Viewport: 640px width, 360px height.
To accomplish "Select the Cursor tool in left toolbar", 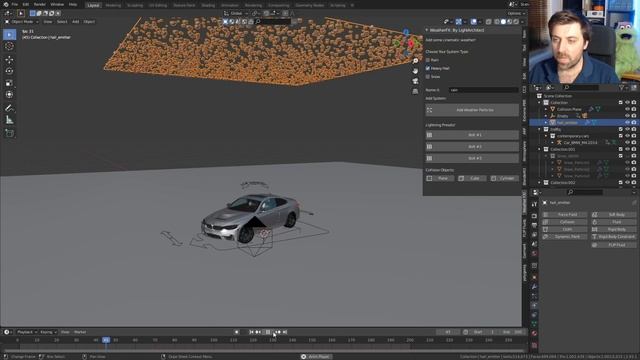I will pos(9,46).
